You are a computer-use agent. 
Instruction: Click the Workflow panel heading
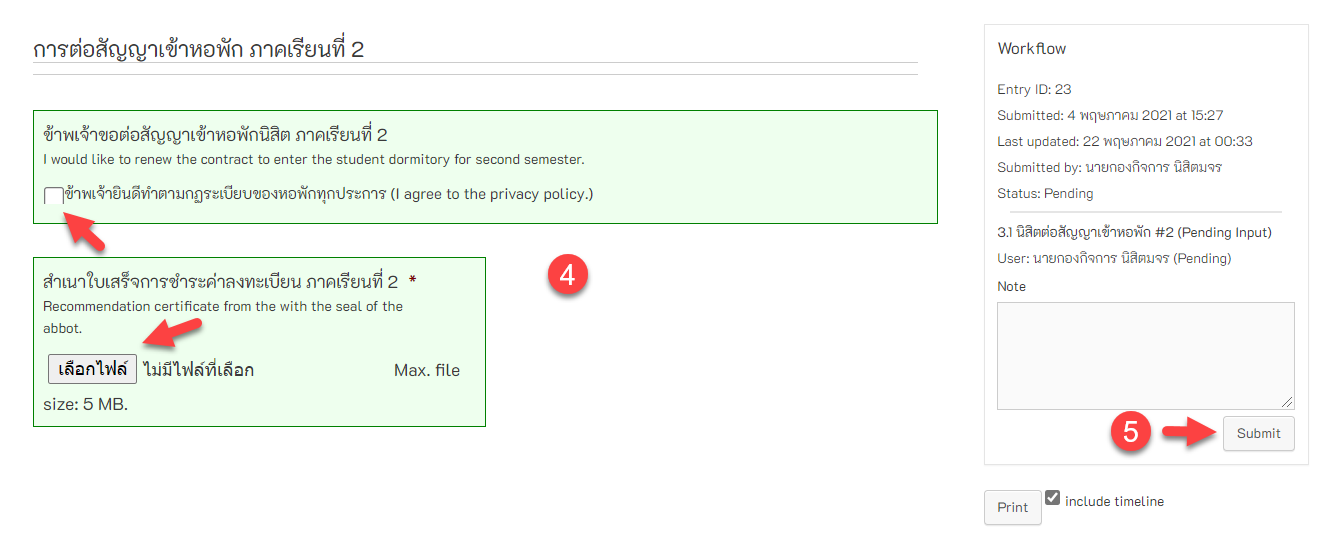click(x=1032, y=49)
